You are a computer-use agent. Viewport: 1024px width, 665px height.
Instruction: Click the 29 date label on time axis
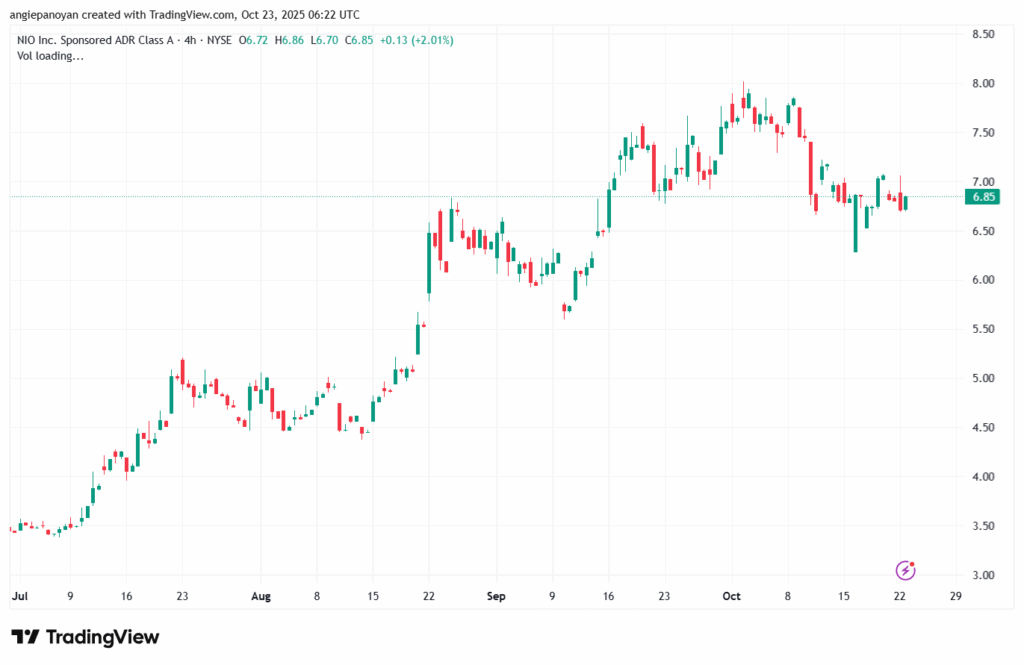point(955,595)
